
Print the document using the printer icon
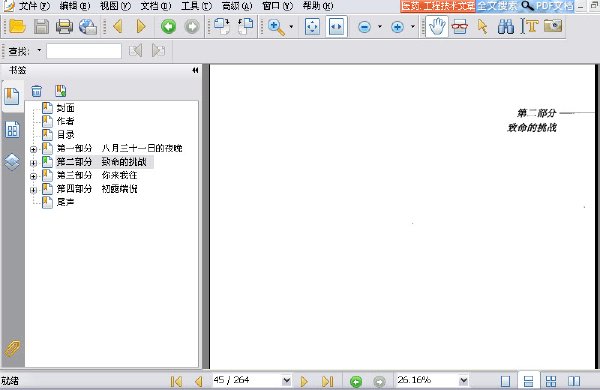pyautogui.click(x=64, y=27)
